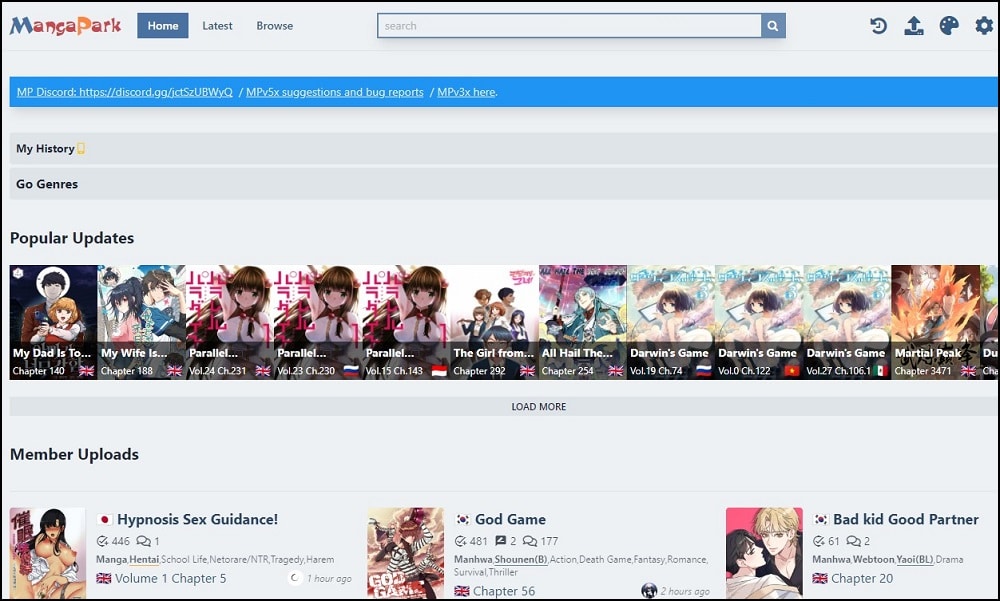Viewport: 1000px width, 601px height.
Task: Open Martial Peak Chapter 3471 cover
Action: (936, 322)
